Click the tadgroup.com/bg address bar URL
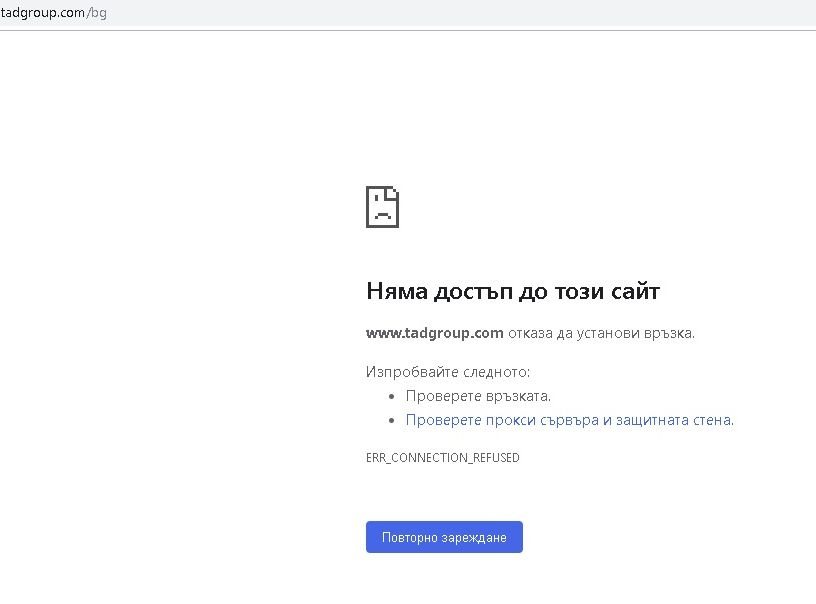 pyautogui.click(x=53, y=12)
